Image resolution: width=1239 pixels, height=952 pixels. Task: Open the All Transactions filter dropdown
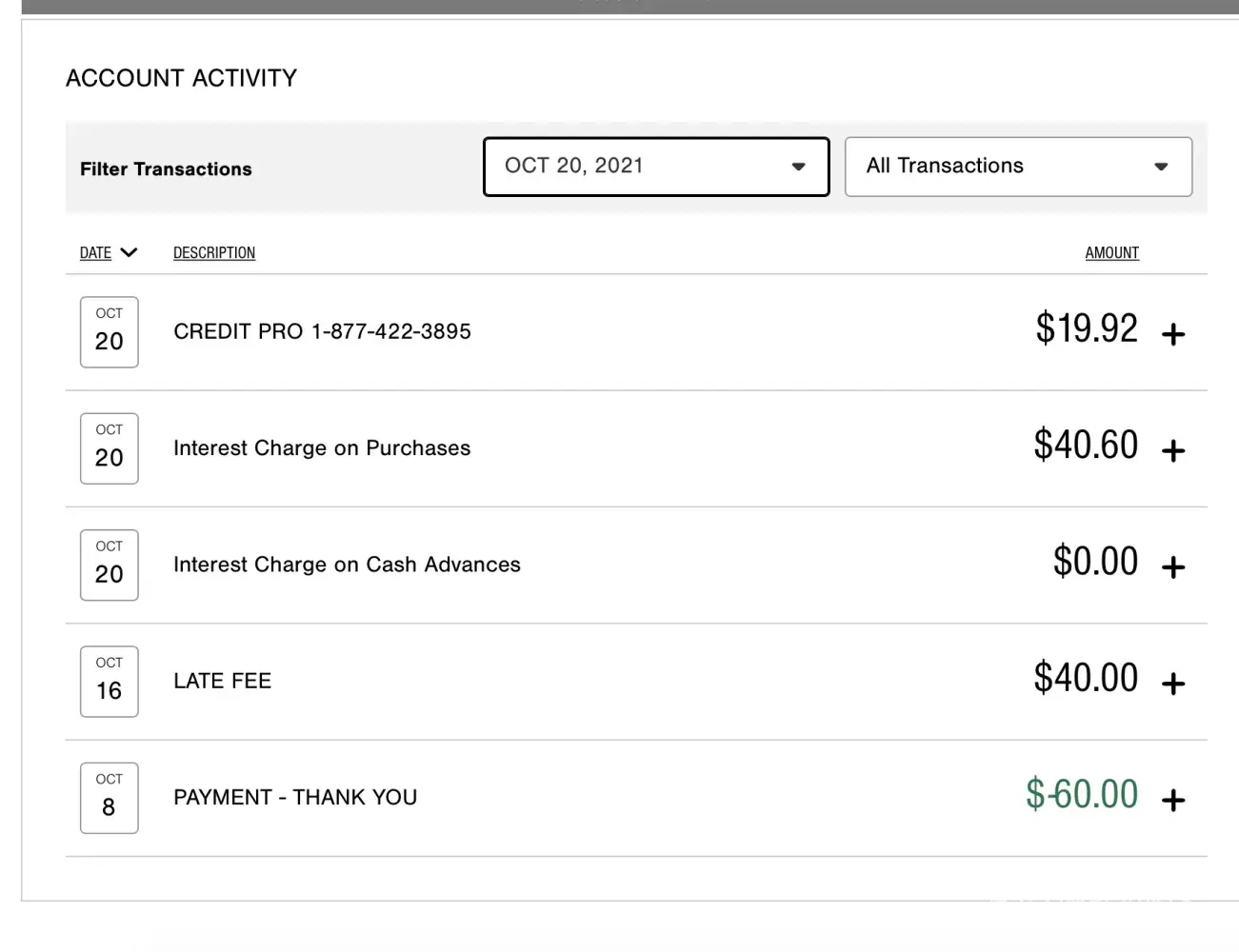[1018, 167]
